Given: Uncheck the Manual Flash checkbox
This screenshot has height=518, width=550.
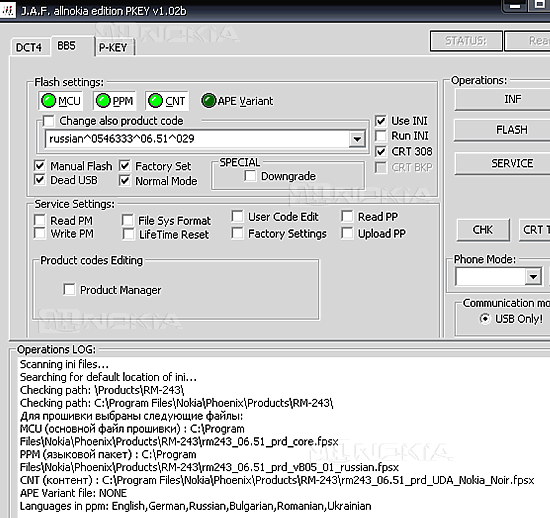Looking at the screenshot, I should pyautogui.click(x=40, y=166).
